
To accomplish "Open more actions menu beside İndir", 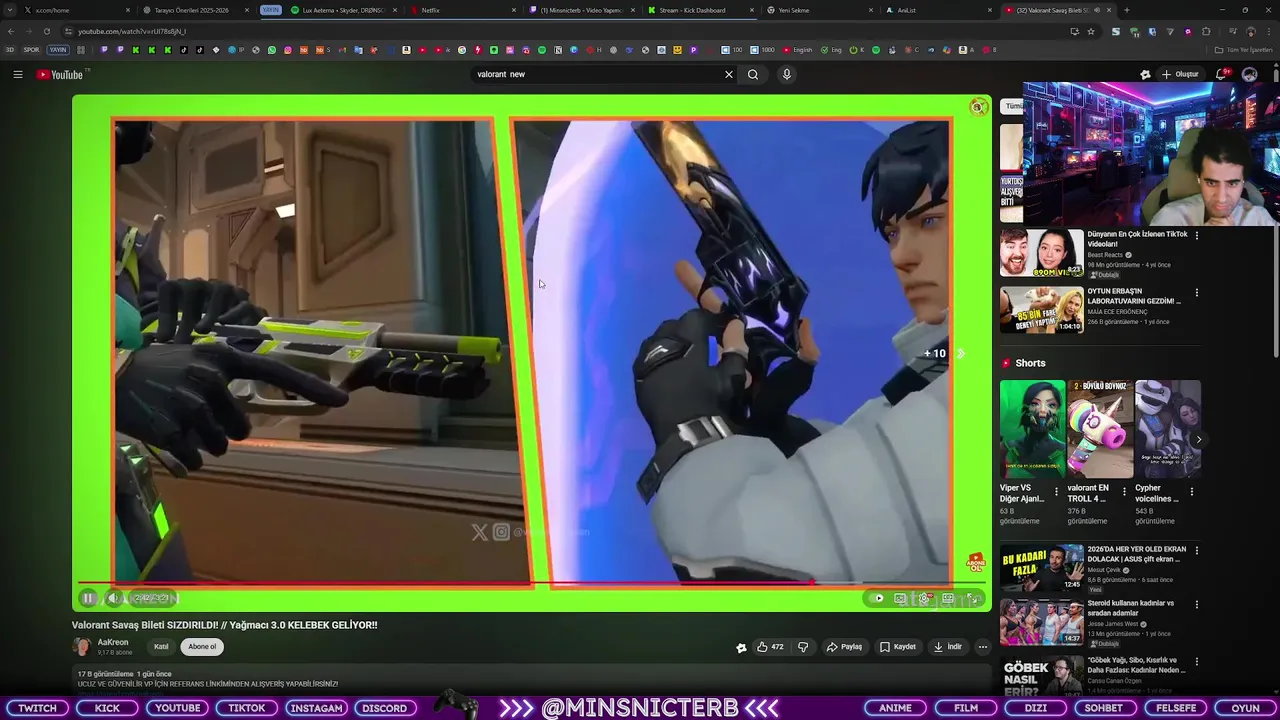I will point(983,647).
